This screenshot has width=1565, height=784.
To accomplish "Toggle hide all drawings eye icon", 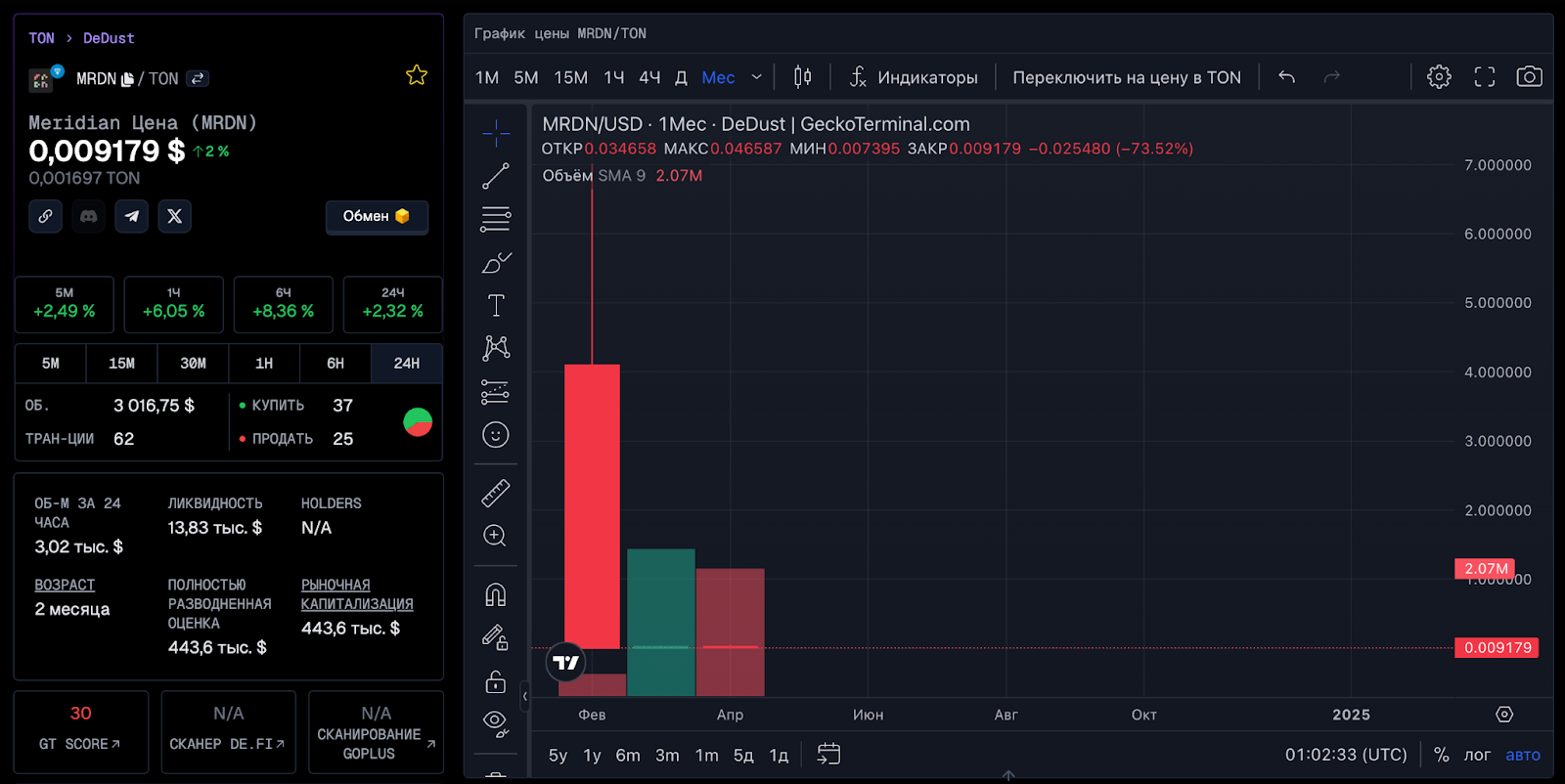I will pos(496,723).
